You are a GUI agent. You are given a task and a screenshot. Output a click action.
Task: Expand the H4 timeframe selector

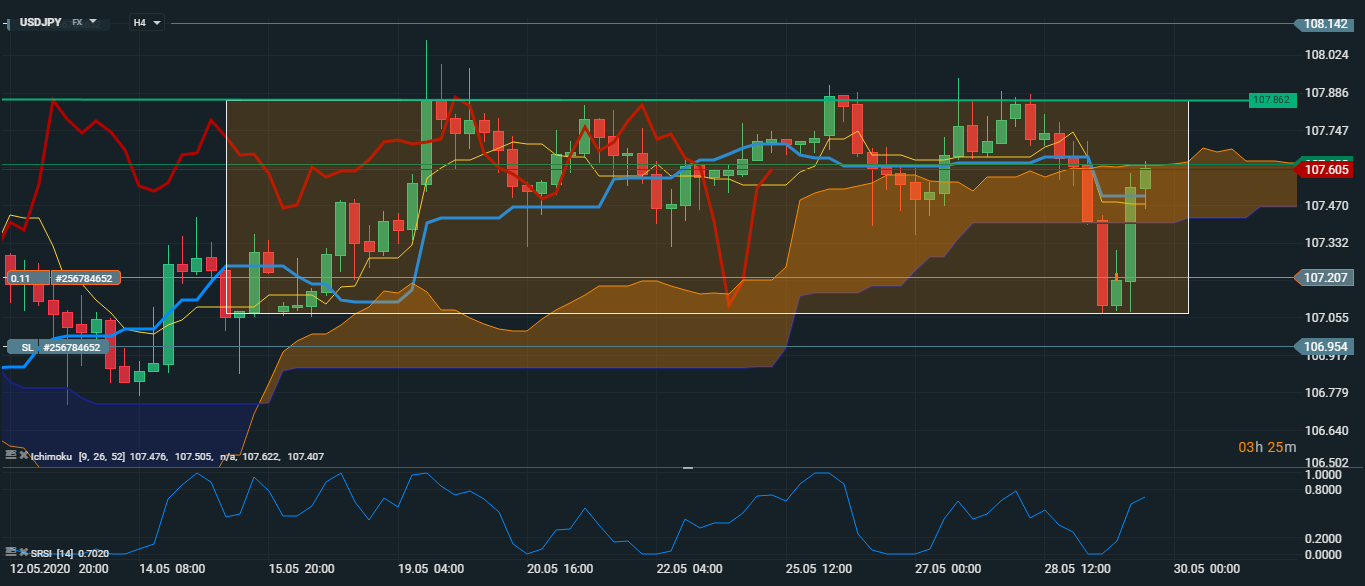[x=157, y=22]
